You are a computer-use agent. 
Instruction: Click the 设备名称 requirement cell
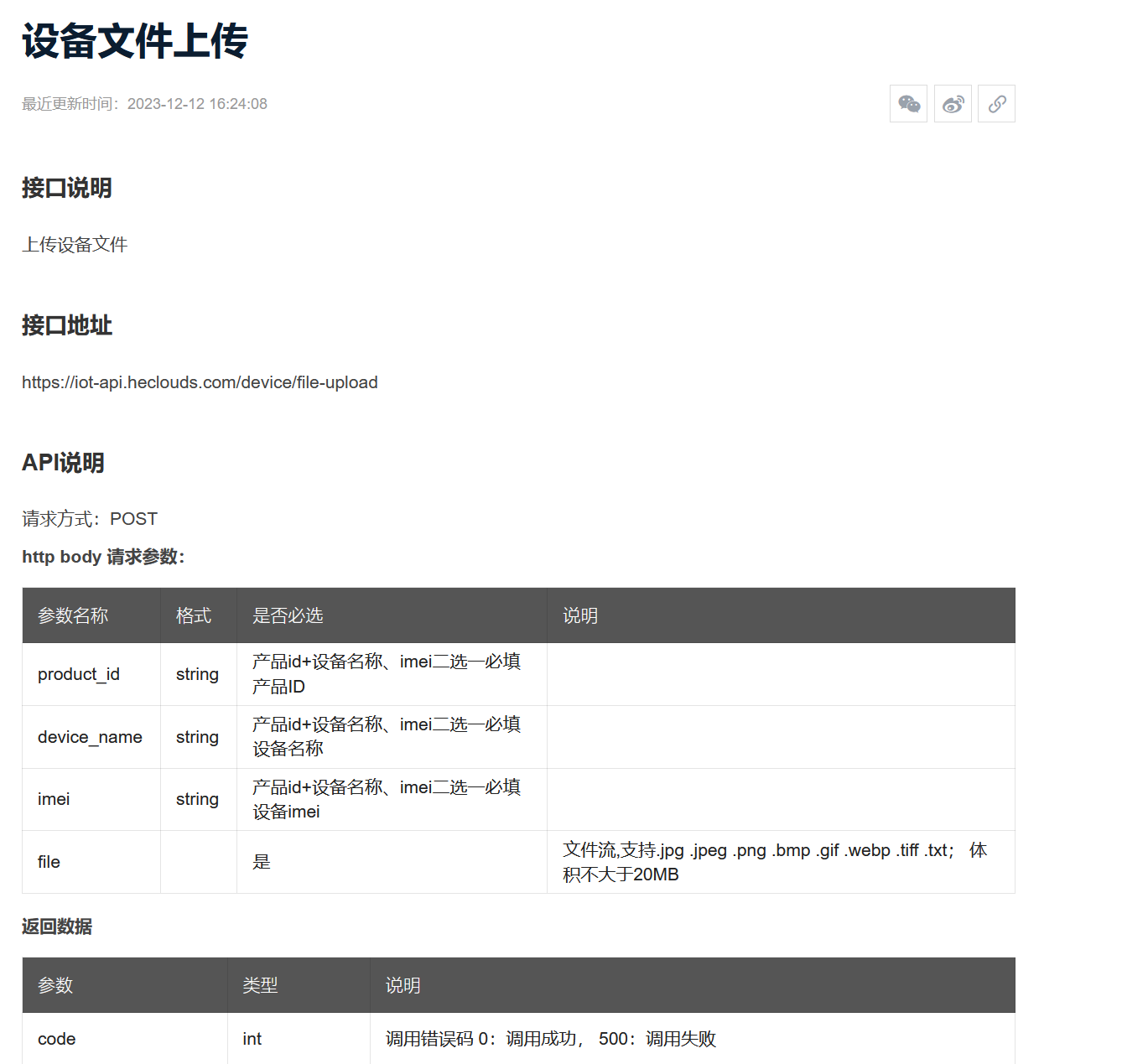coord(392,737)
